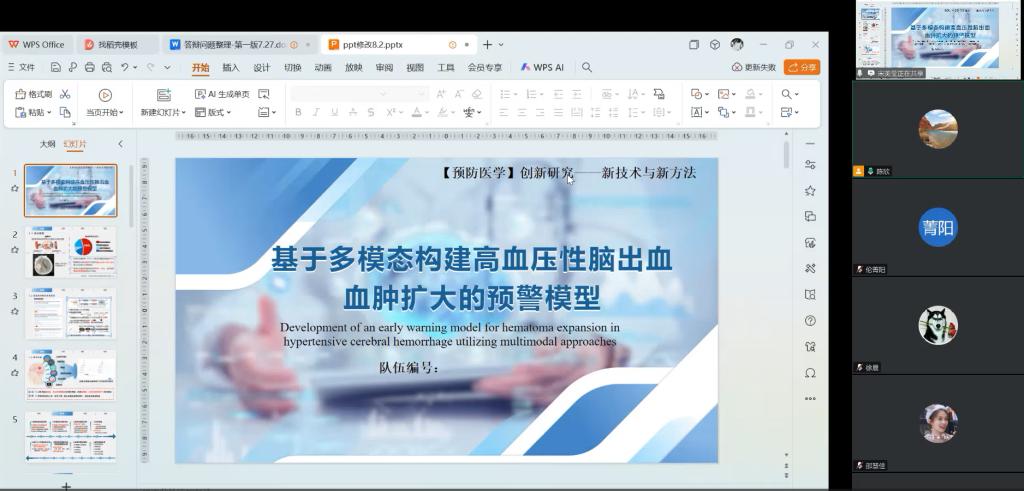Click the Undo arrow icon
This screenshot has height=491, width=1024.
click(125, 67)
